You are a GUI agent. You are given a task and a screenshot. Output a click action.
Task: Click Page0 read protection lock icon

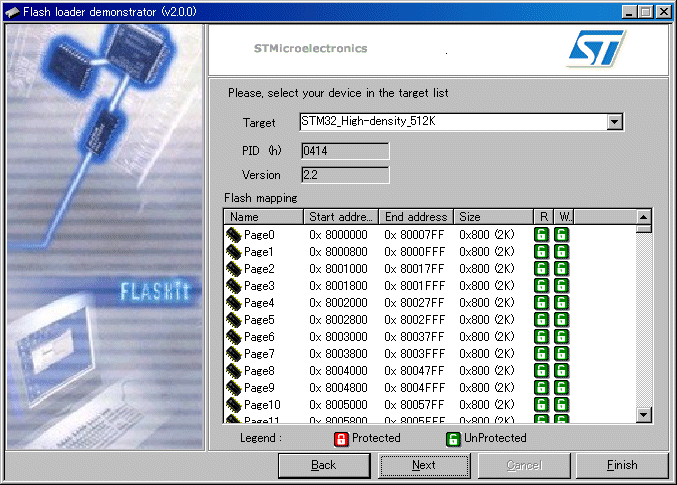tap(541, 235)
